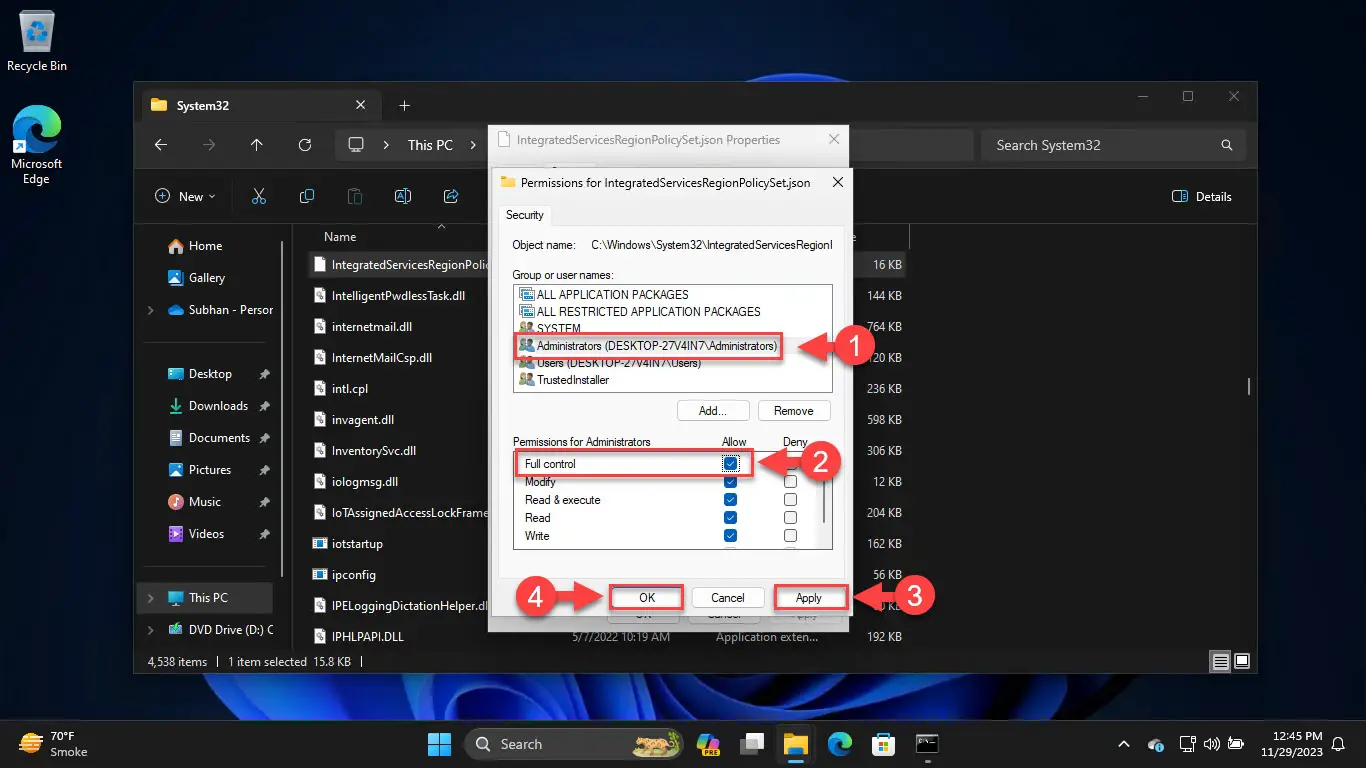The image size is (1366, 768).
Task: Click Apply in the Permissions dialog
Action: pyautogui.click(x=809, y=598)
